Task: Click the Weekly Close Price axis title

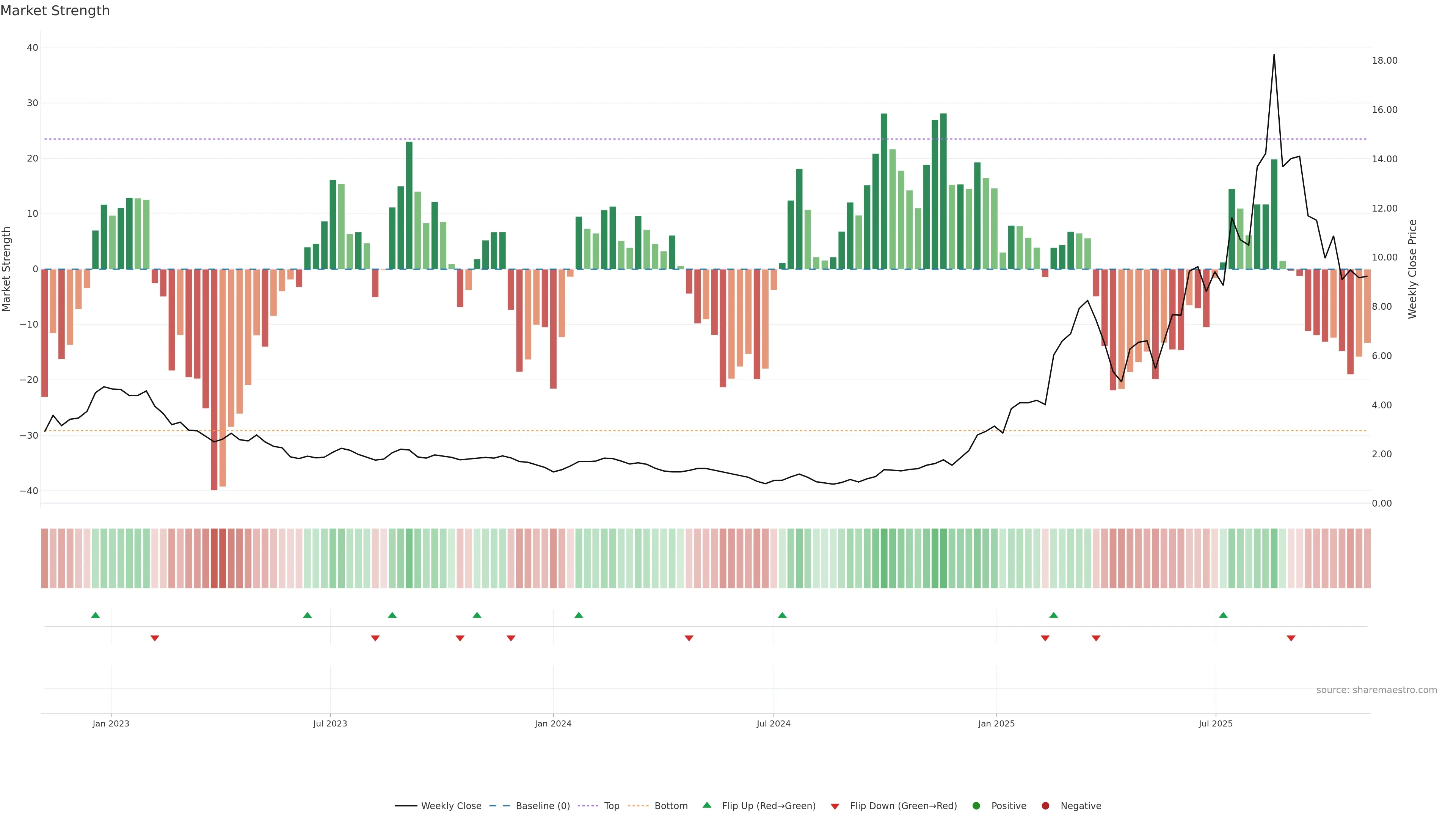Action: (x=1412, y=269)
